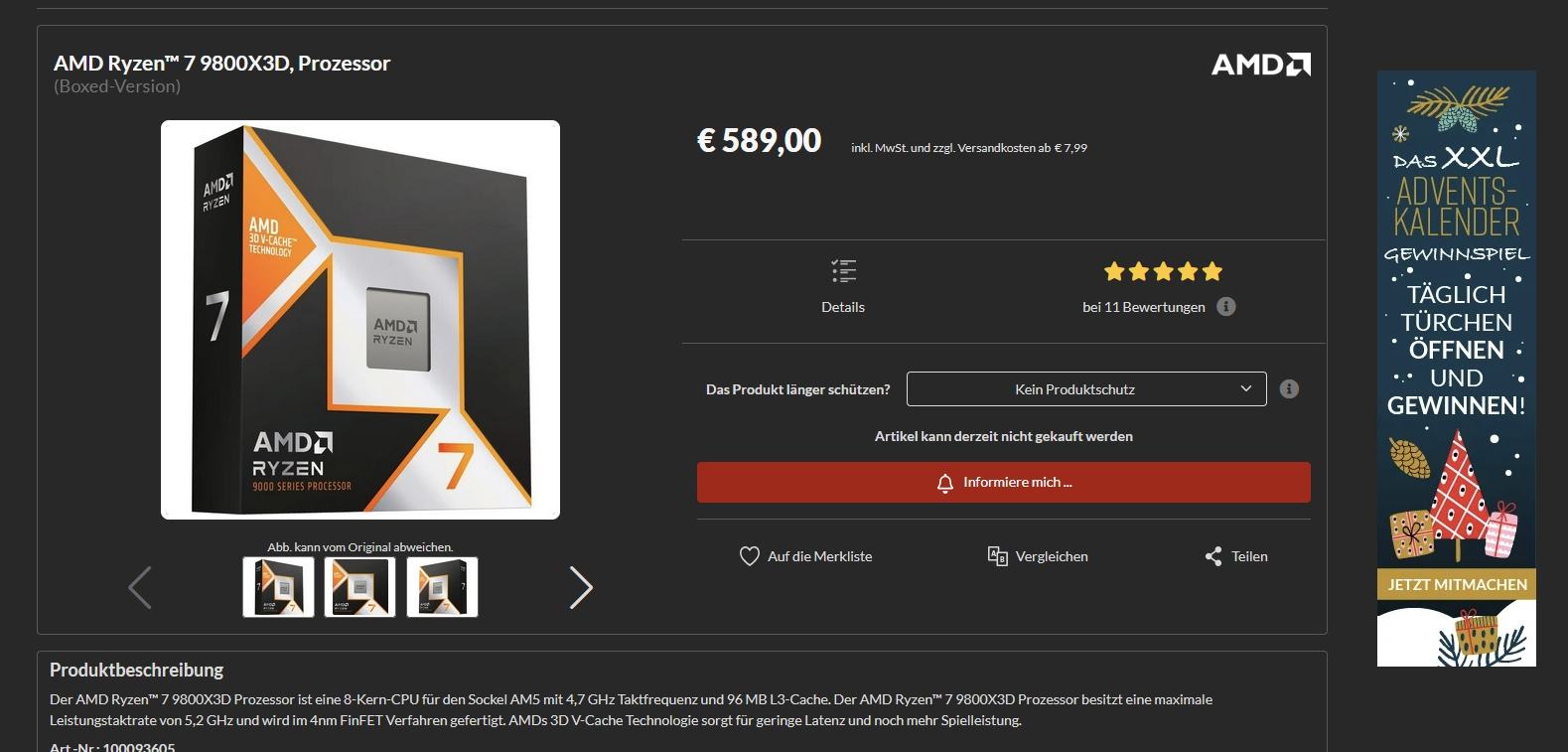
Task: Select the first product thumbnail
Action: click(x=279, y=587)
